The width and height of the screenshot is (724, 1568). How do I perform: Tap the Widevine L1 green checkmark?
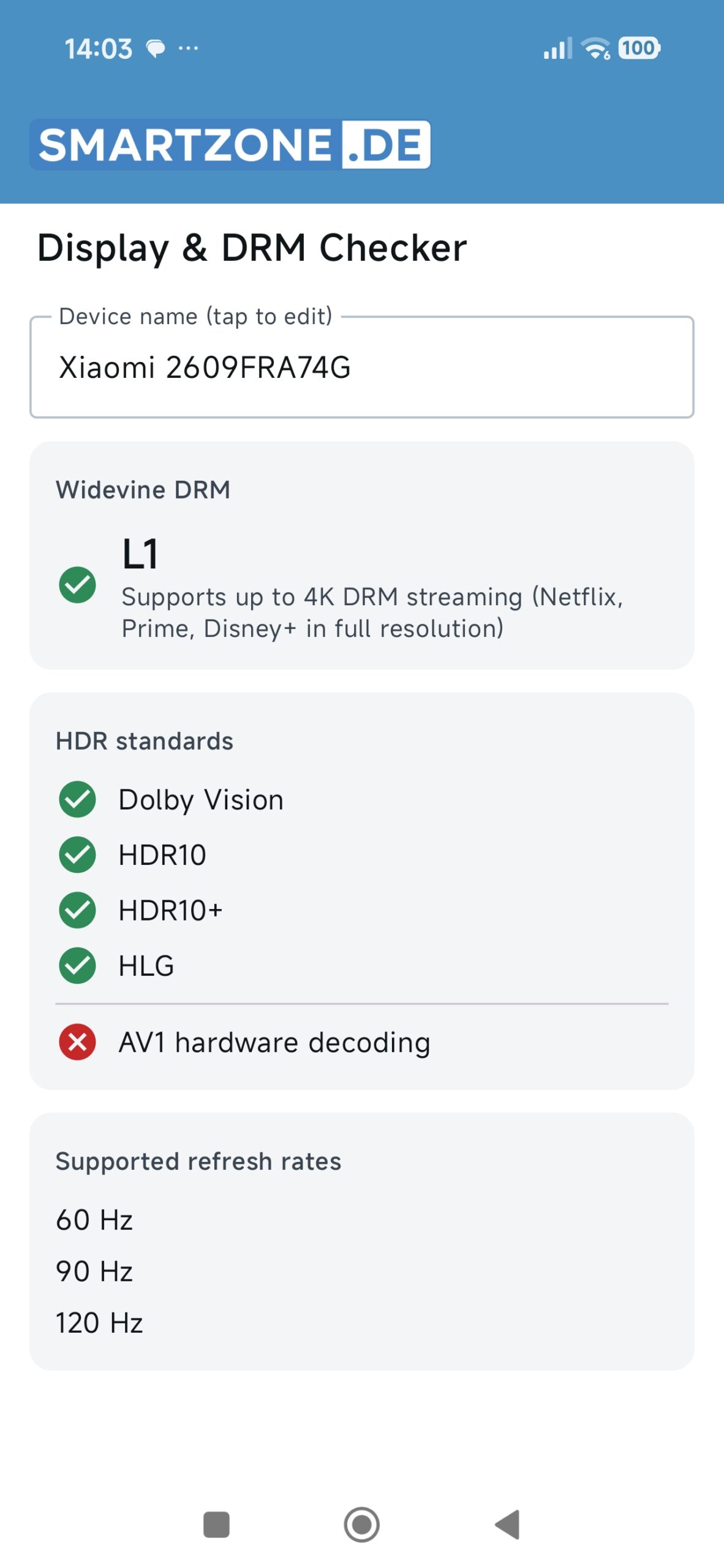(x=77, y=585)
